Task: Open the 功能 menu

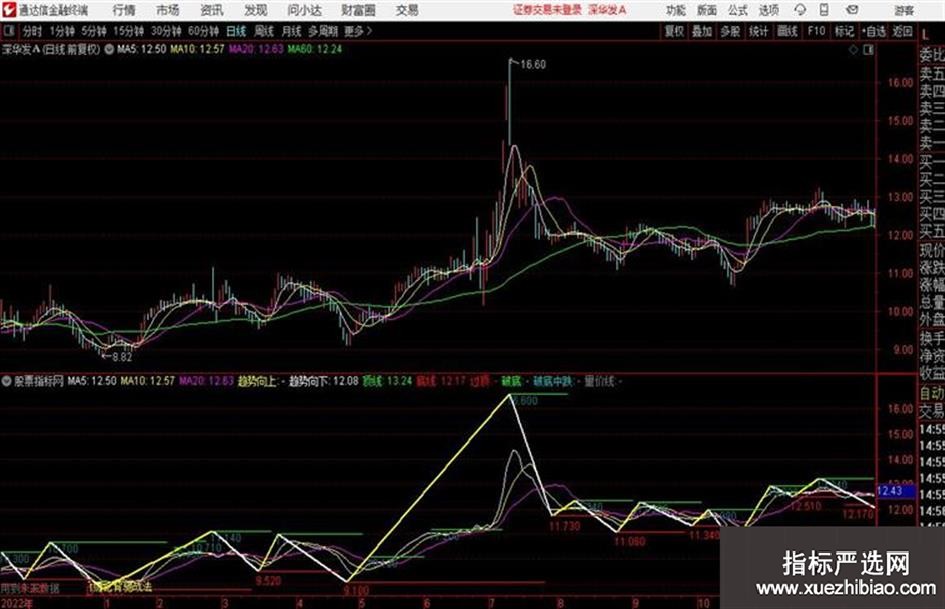Action: pos(676,10)
